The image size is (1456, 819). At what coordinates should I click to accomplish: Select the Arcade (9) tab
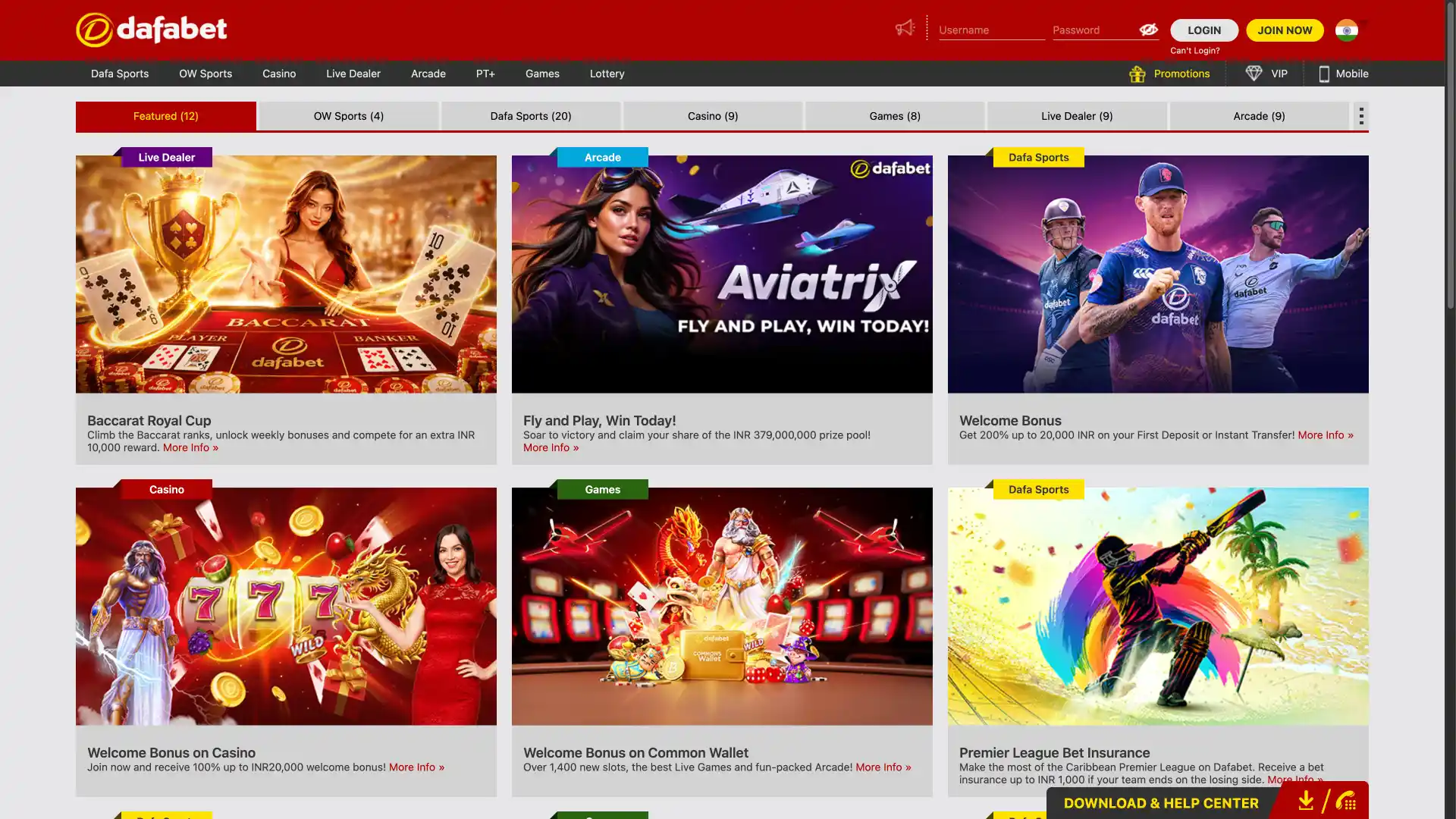click(1259, 116)
